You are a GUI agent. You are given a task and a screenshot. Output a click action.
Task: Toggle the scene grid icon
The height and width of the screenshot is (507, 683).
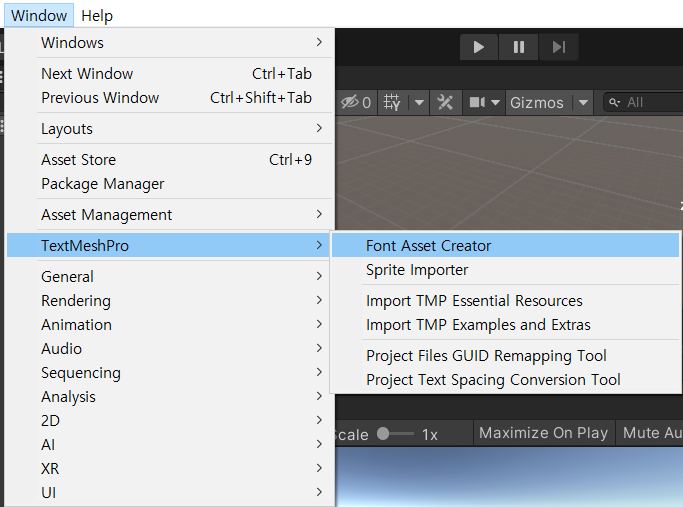click(x=391, y=103)
